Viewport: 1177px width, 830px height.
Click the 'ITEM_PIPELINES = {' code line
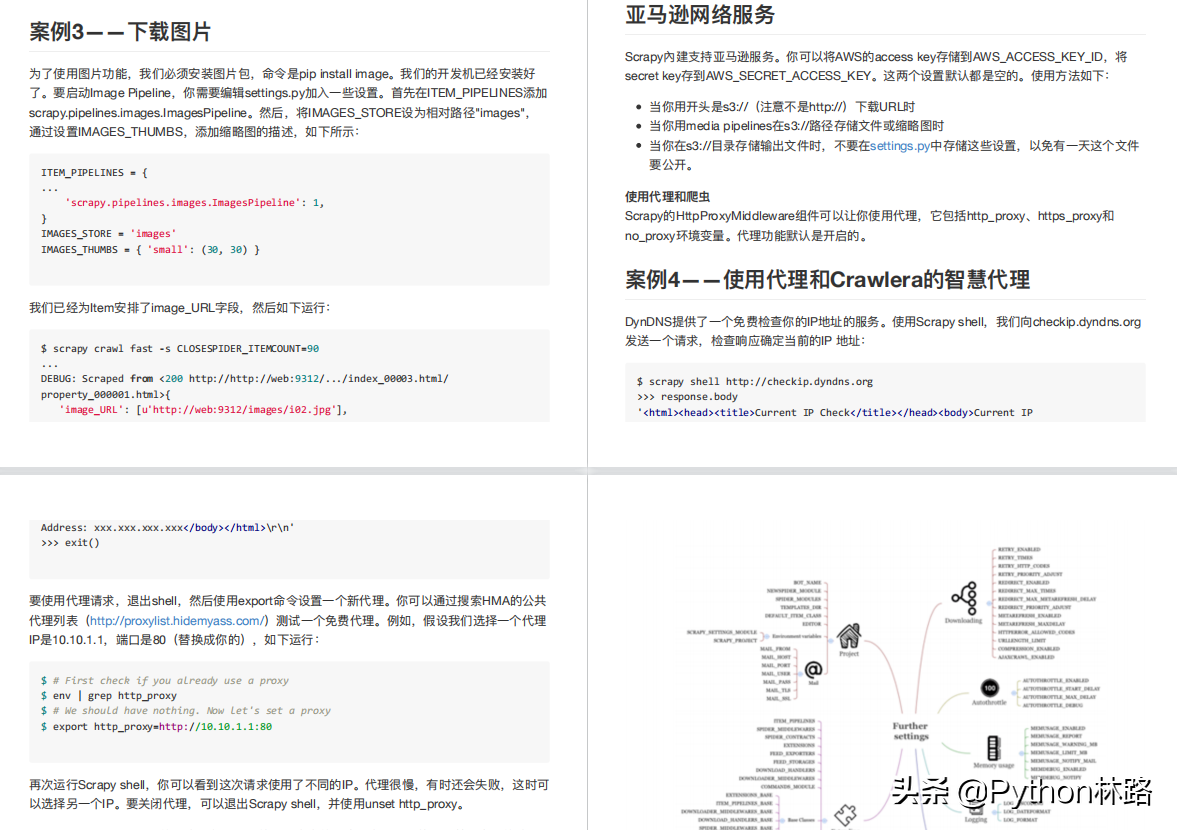[95, 173]
